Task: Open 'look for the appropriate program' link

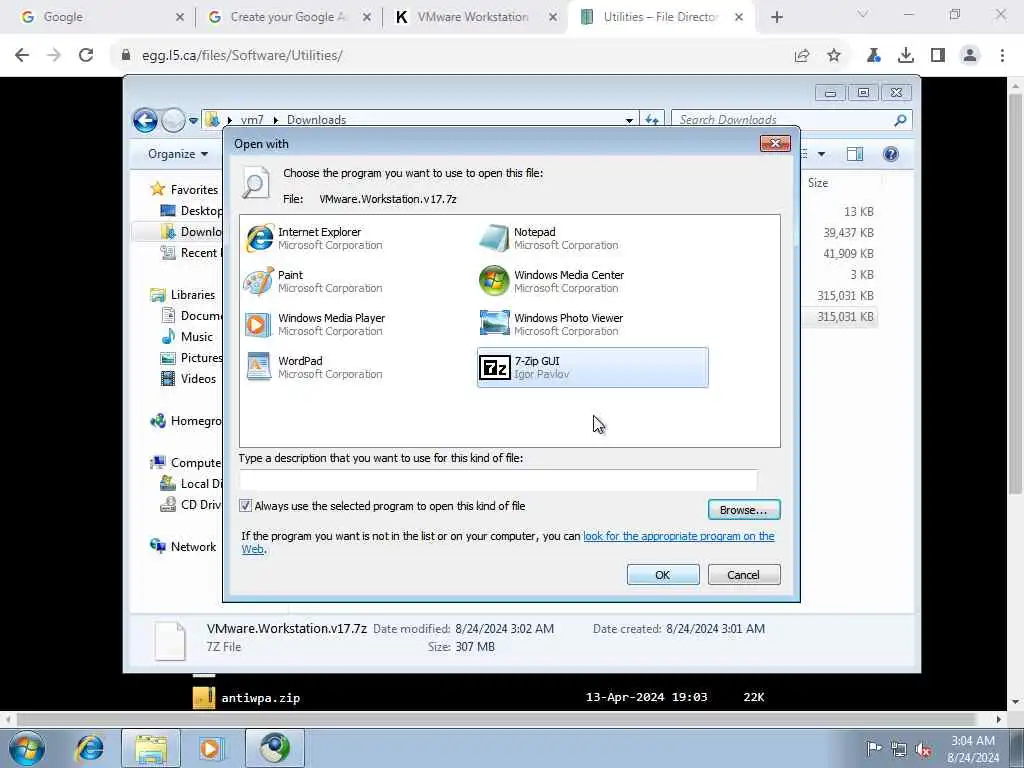Action: click(x=679, y=536)
